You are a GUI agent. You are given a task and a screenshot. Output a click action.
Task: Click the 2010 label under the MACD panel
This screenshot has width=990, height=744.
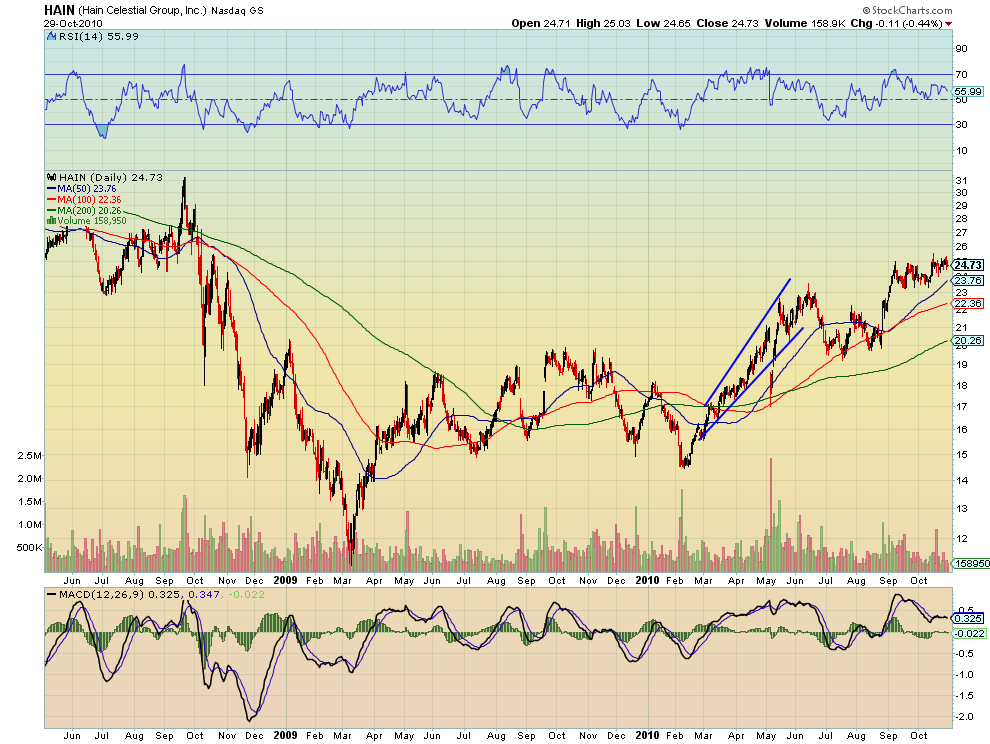[647, 736]
